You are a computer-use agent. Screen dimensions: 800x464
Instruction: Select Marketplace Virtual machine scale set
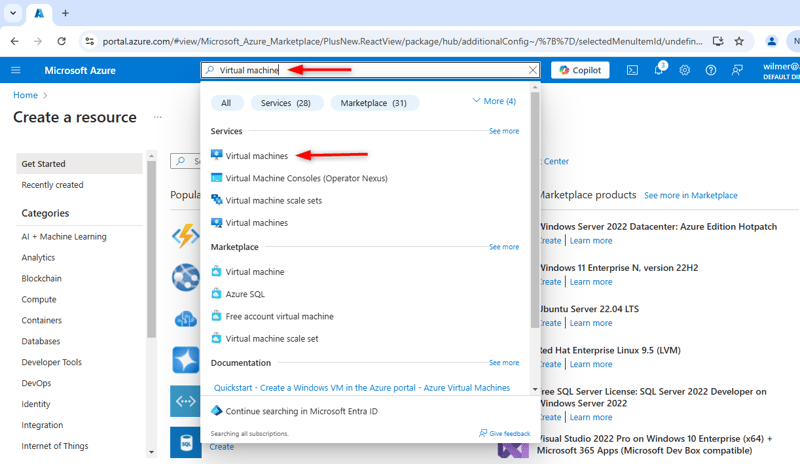coord(265,338)
